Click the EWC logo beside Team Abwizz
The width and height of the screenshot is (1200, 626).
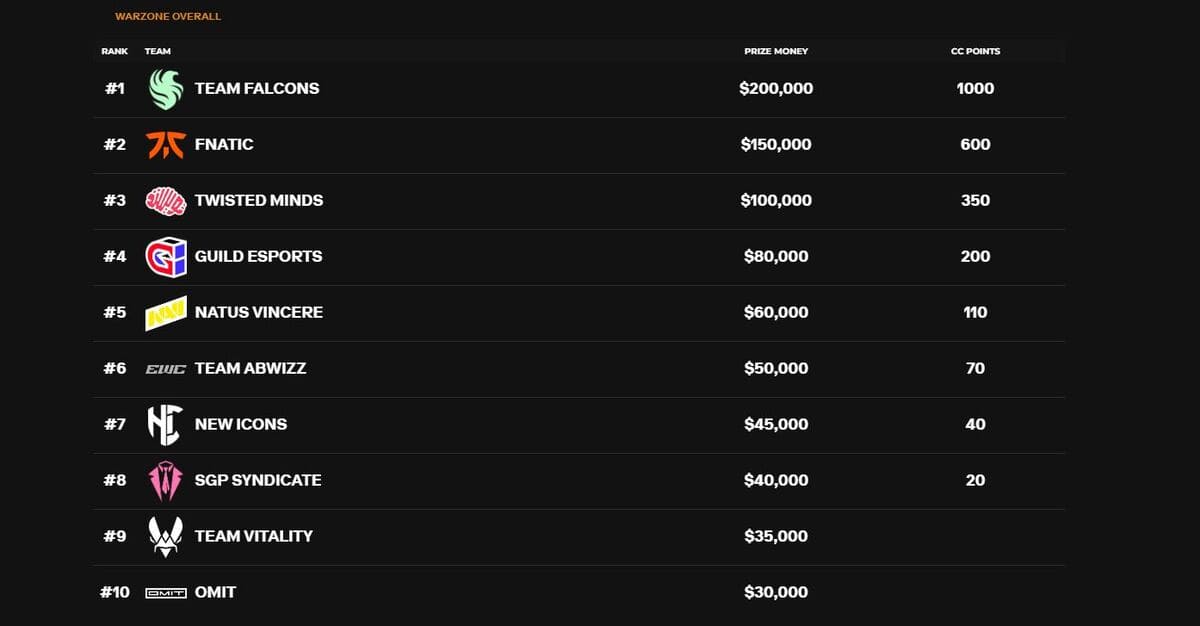coord(166,369)
